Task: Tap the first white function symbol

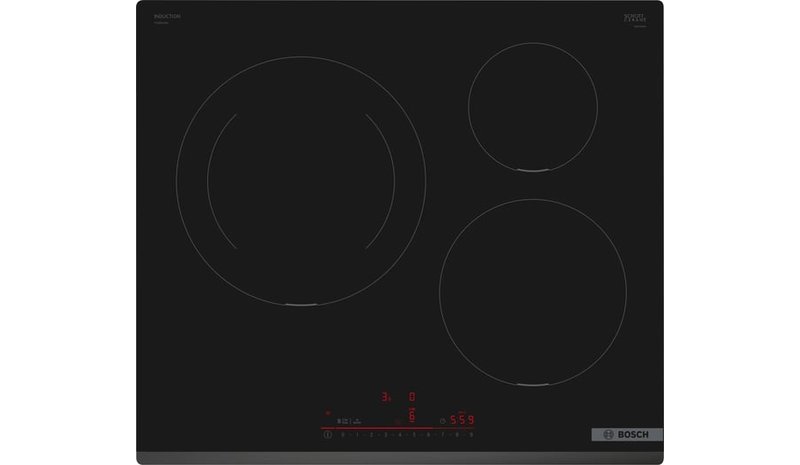Action: [x=339, y=421]
